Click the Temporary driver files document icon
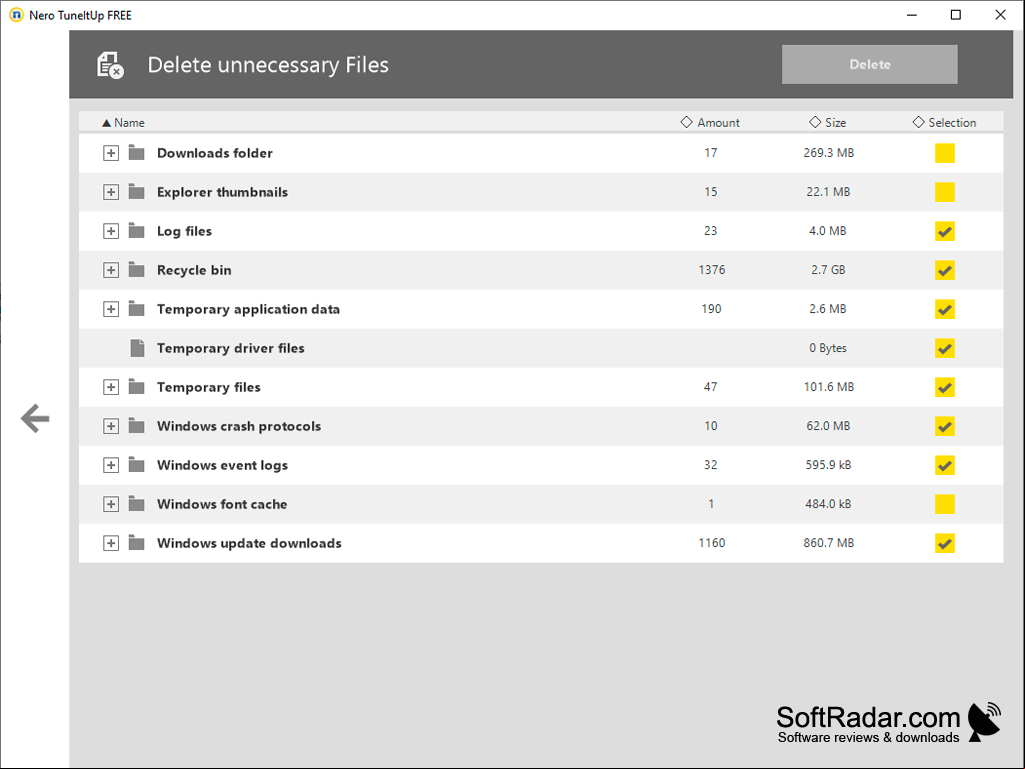The height and width of the screenshot is (769, 1025). [137, 348]
